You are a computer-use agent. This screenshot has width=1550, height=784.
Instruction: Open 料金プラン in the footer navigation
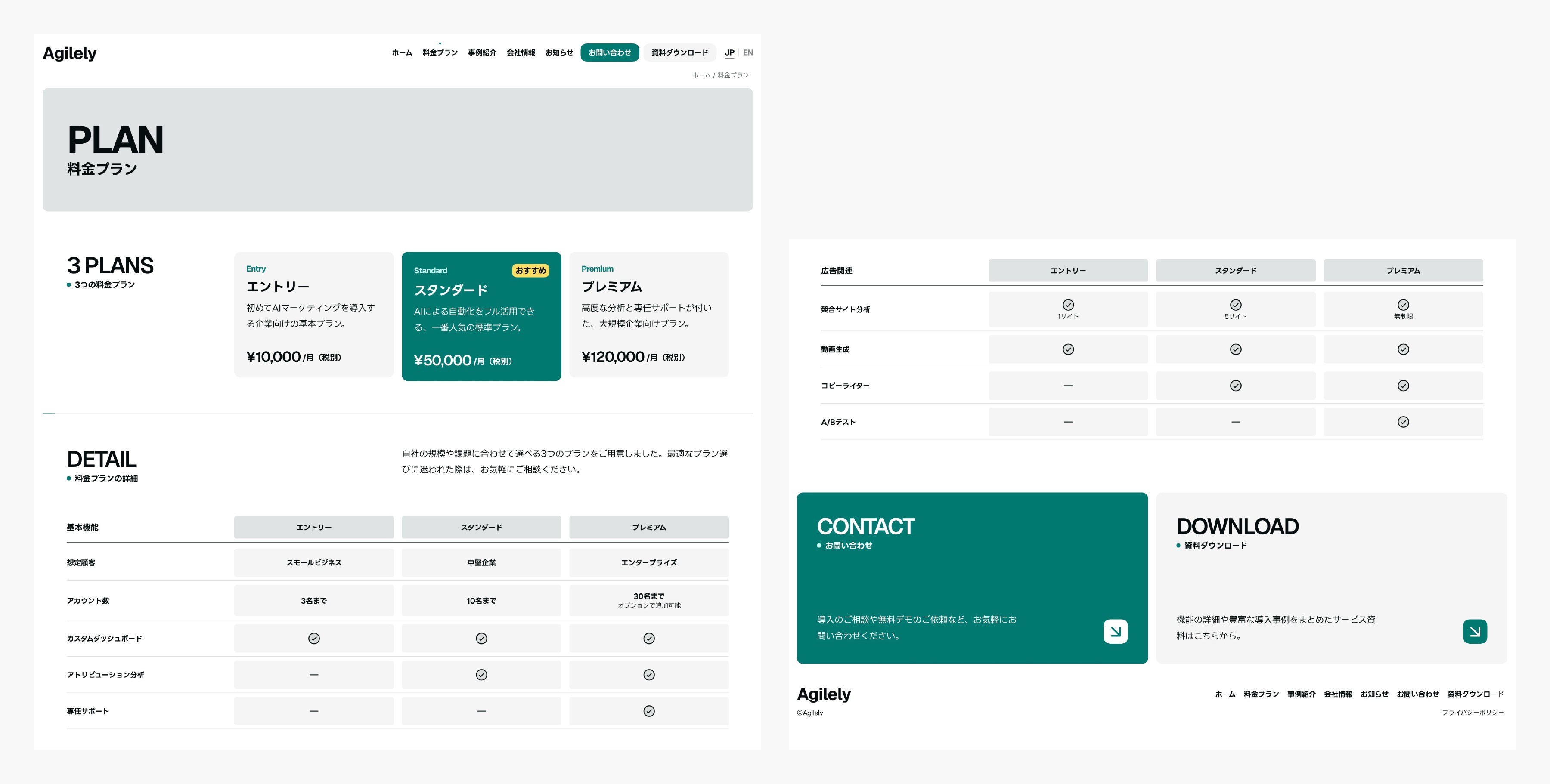click(x=1261, y=694)
